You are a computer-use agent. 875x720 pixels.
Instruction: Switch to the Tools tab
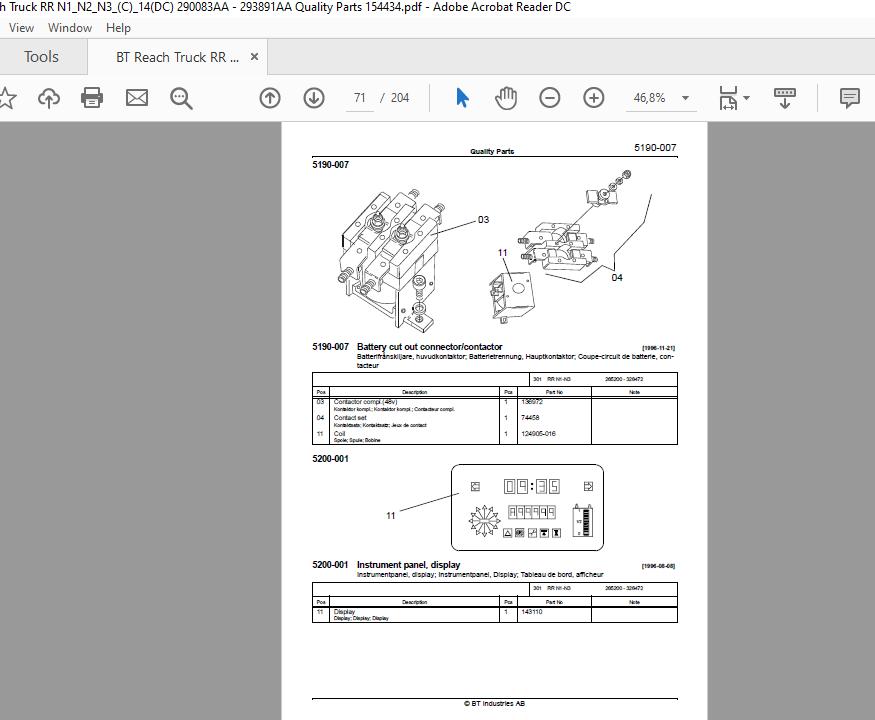(x=41, y=57)
